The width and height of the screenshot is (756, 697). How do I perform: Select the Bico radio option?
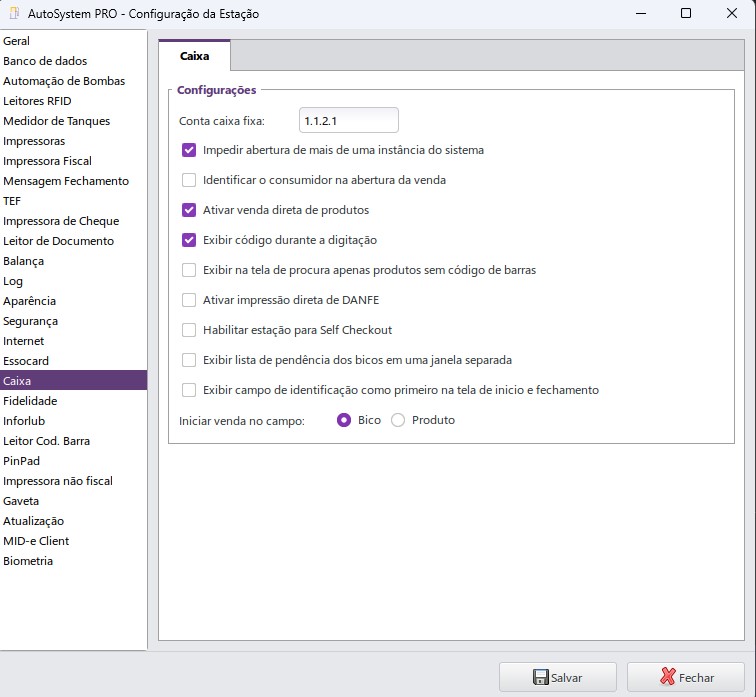[345, 420]
